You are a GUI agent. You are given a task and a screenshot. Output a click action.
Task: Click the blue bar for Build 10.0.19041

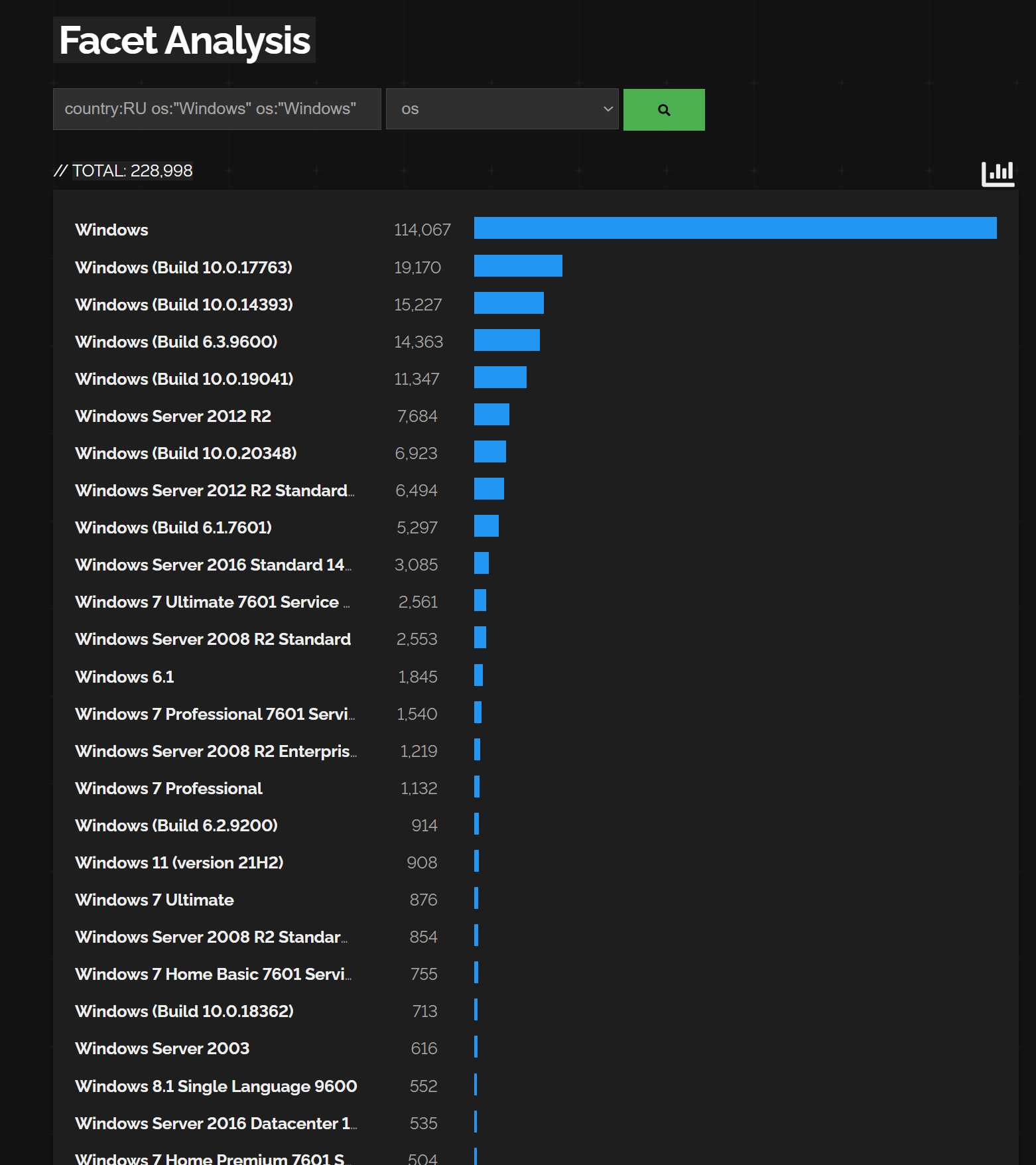pyautogui.click(x=500, y=377)
